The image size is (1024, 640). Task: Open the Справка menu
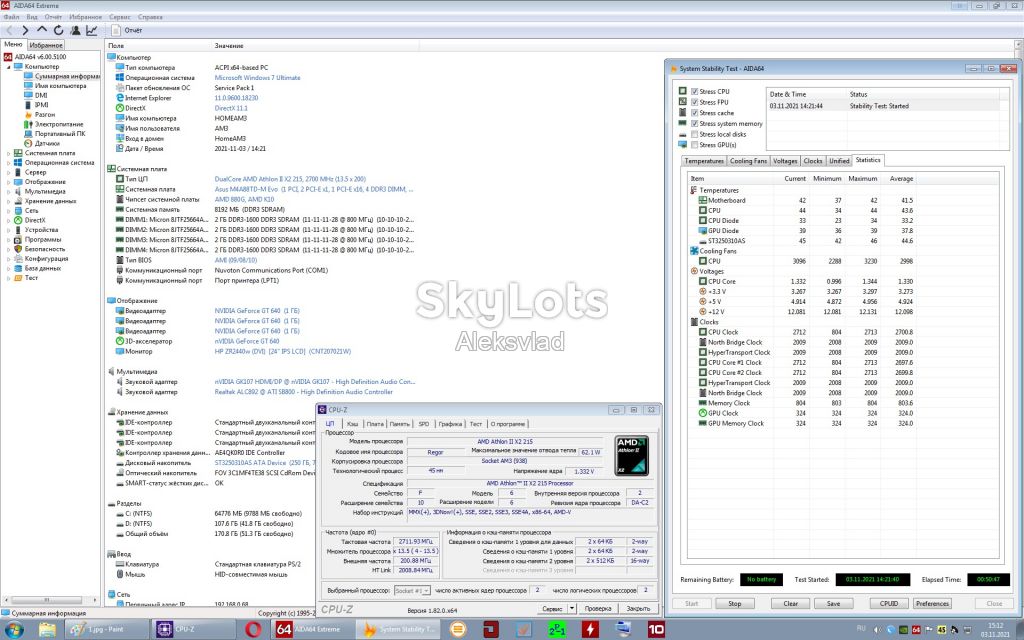pos(151,17)
